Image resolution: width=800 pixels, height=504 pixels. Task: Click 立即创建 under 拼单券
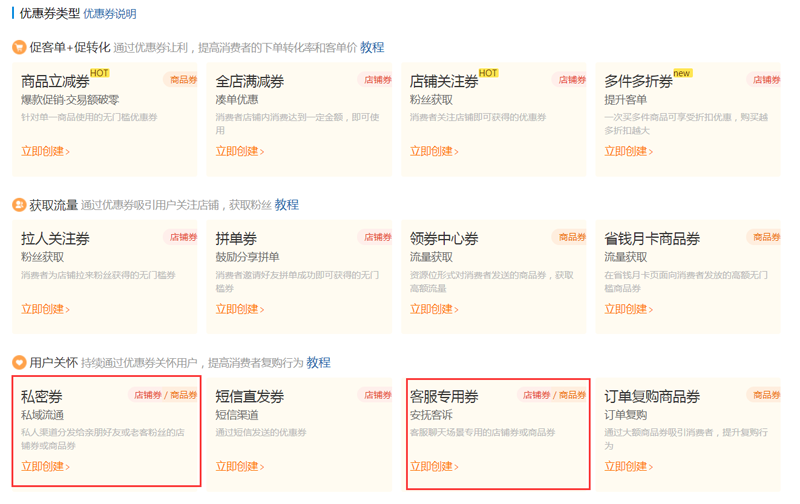pos(239,309)
